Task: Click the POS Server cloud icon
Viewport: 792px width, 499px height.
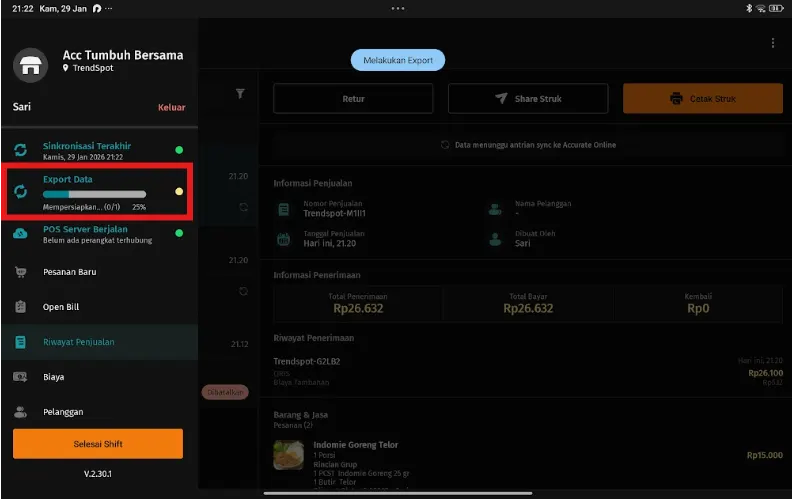Action: (20, 234)
